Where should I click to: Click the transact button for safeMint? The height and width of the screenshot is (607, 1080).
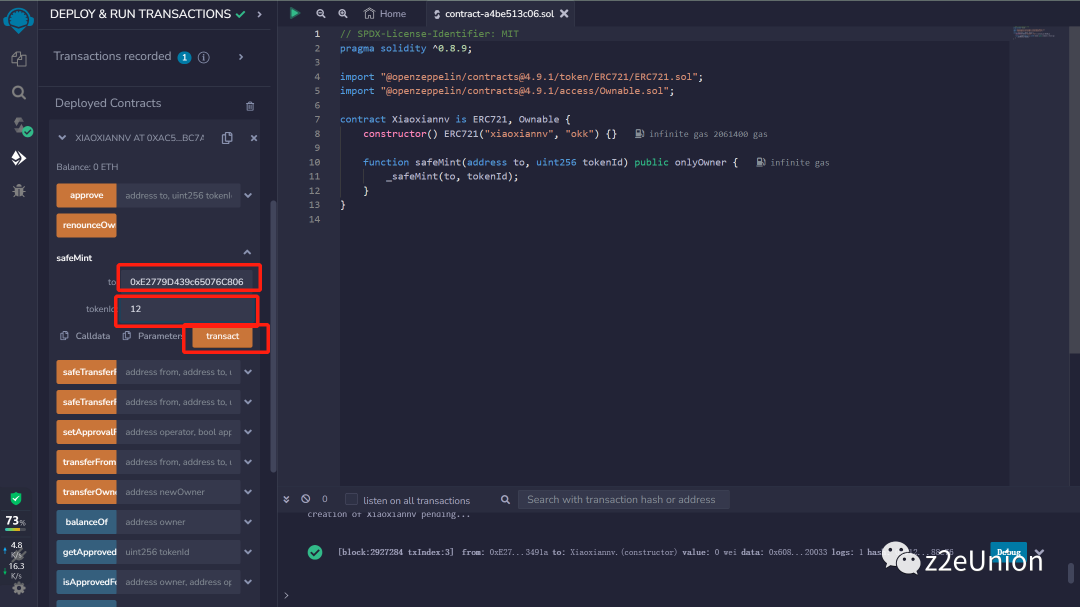point(222,337)
